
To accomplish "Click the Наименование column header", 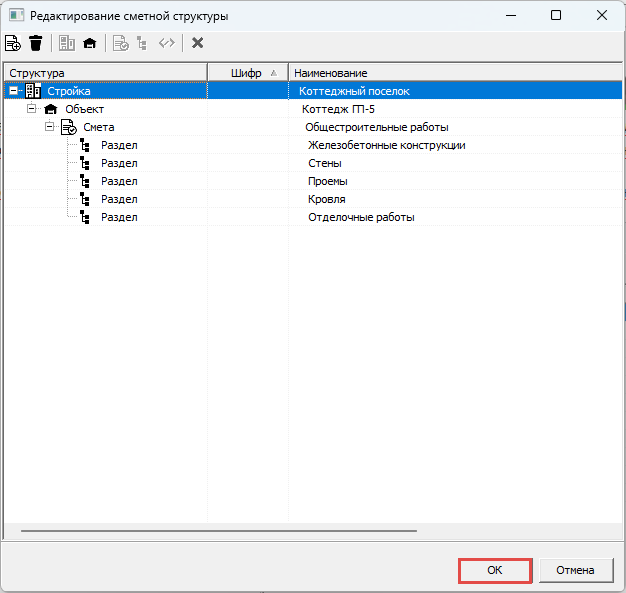I will tap(455, 73).
